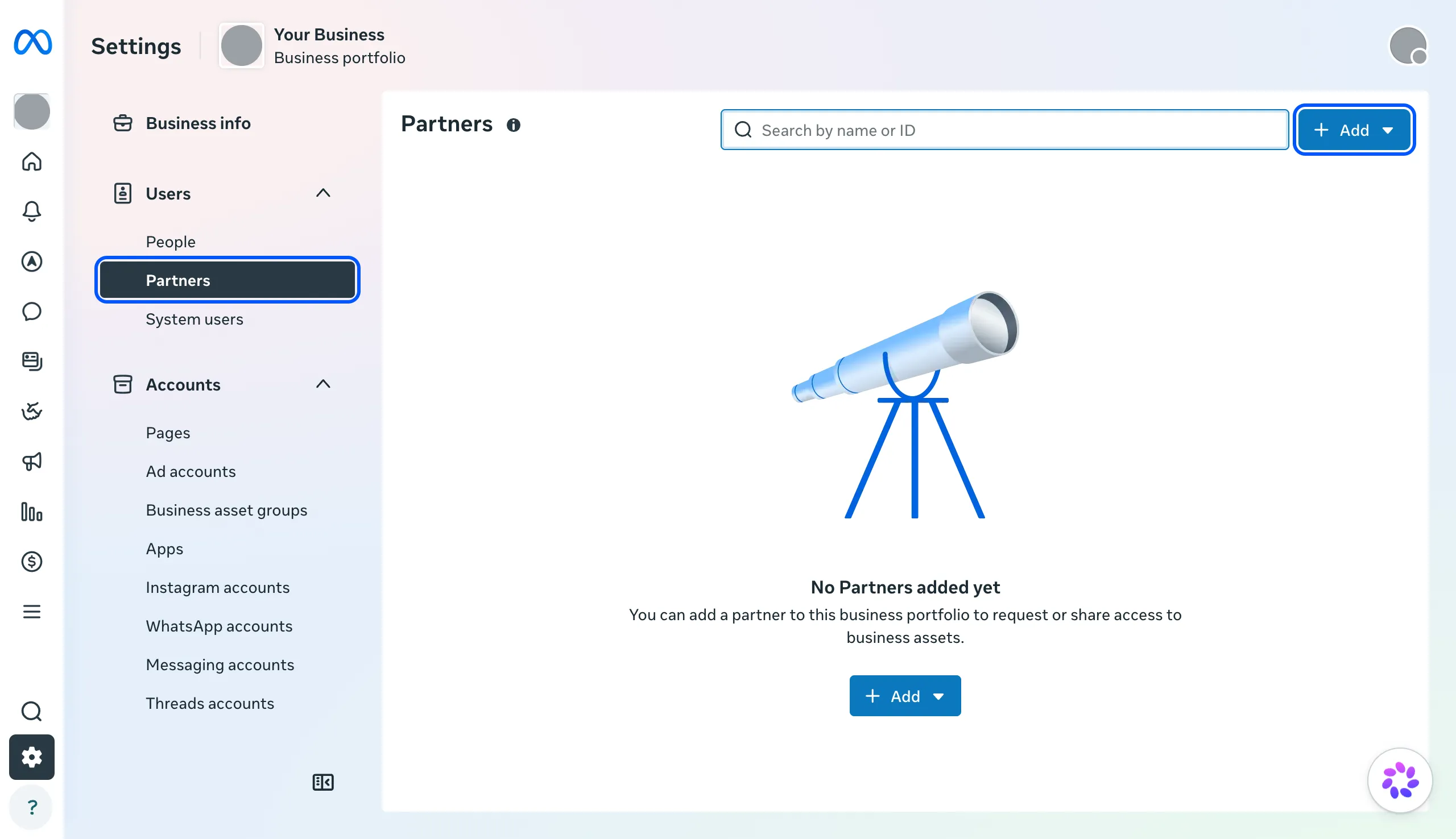Open the megaphone Ads icon

[32, 462]
